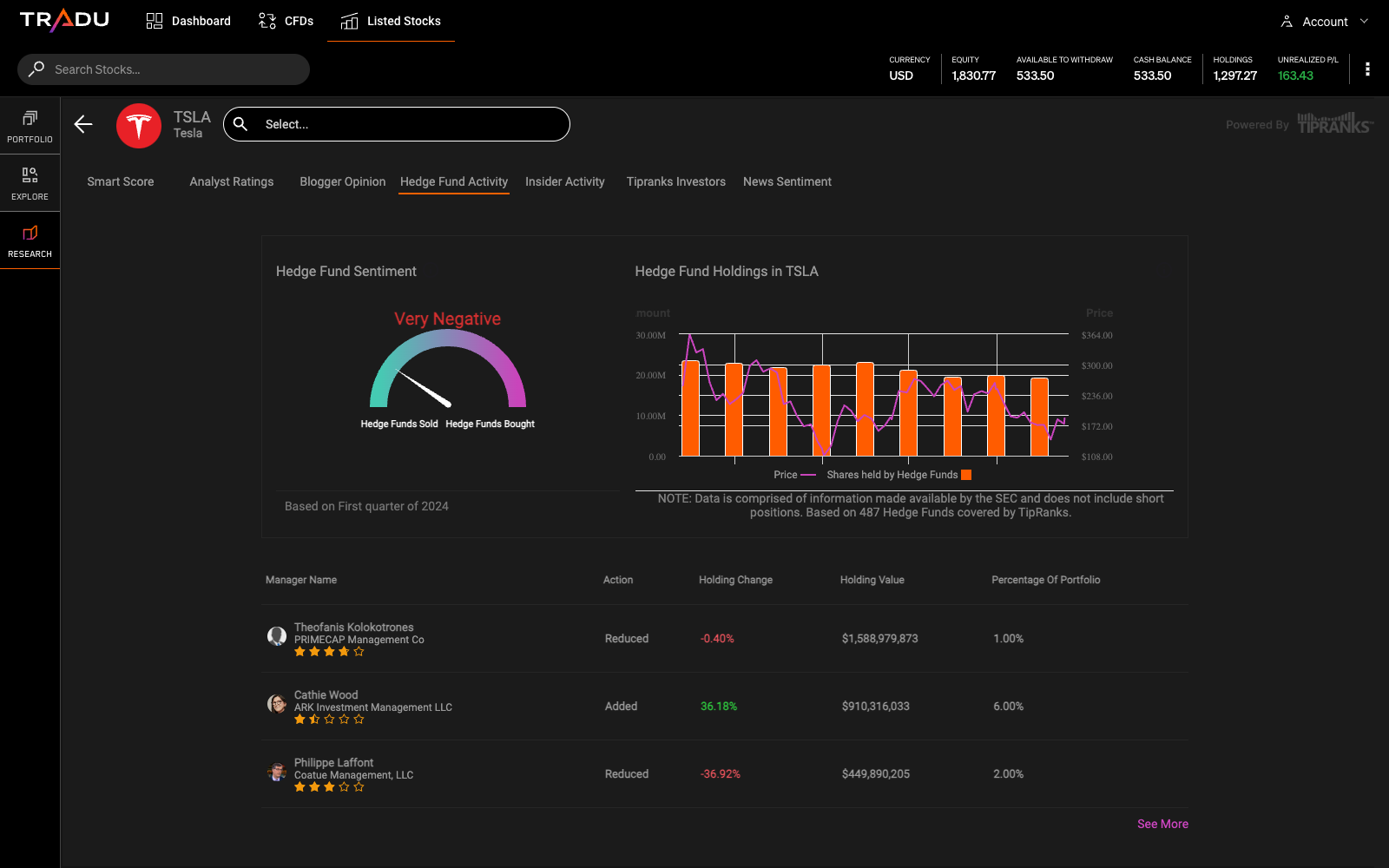Click Added action in Cathie Wood row

622,706
